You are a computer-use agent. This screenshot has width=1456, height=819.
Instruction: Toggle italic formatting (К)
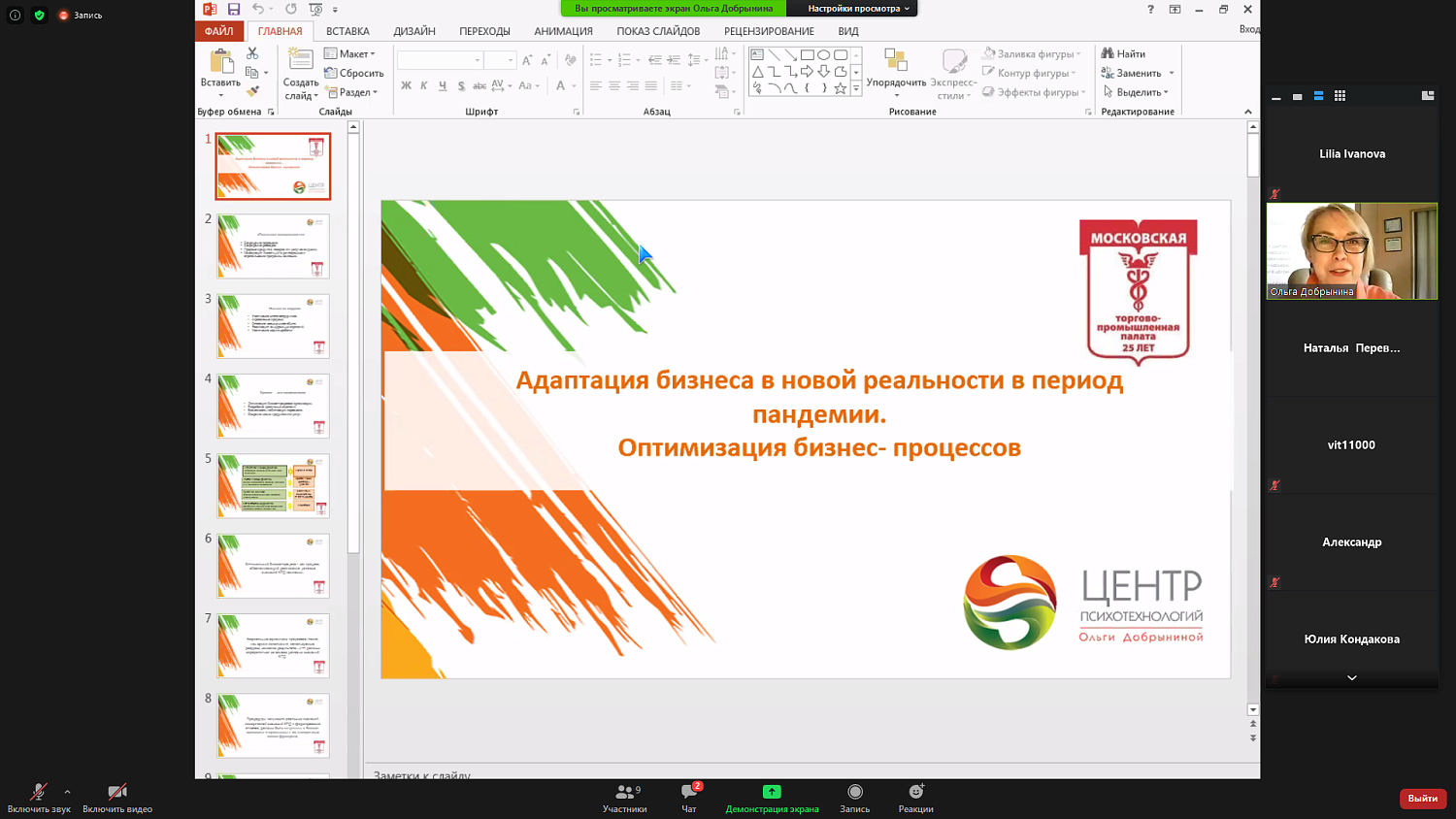pyautogui.click(x=424, y=86)
